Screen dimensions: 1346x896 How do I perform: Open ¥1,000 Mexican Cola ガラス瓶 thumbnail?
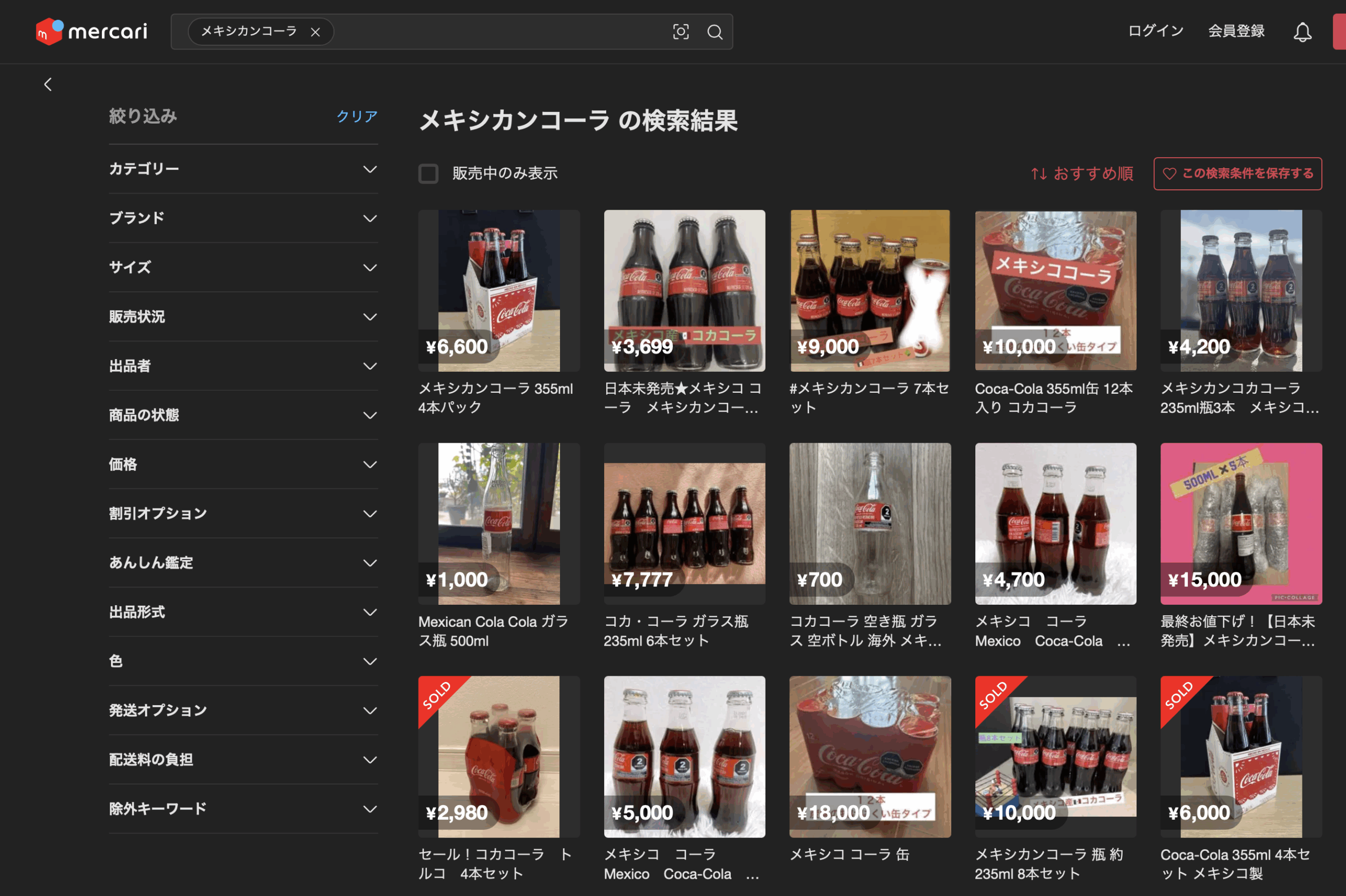499,523
